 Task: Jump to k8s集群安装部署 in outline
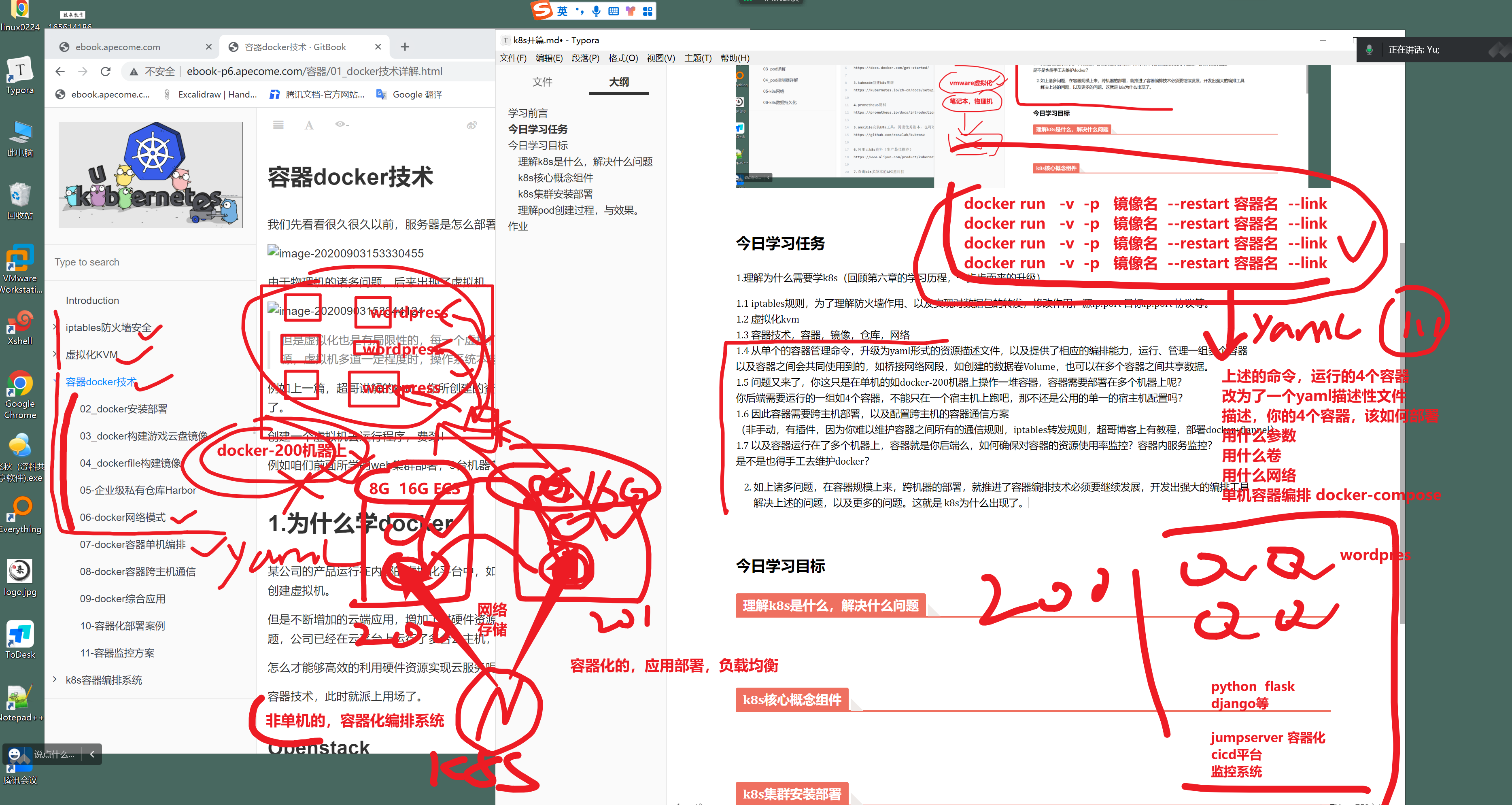[555, 194]
